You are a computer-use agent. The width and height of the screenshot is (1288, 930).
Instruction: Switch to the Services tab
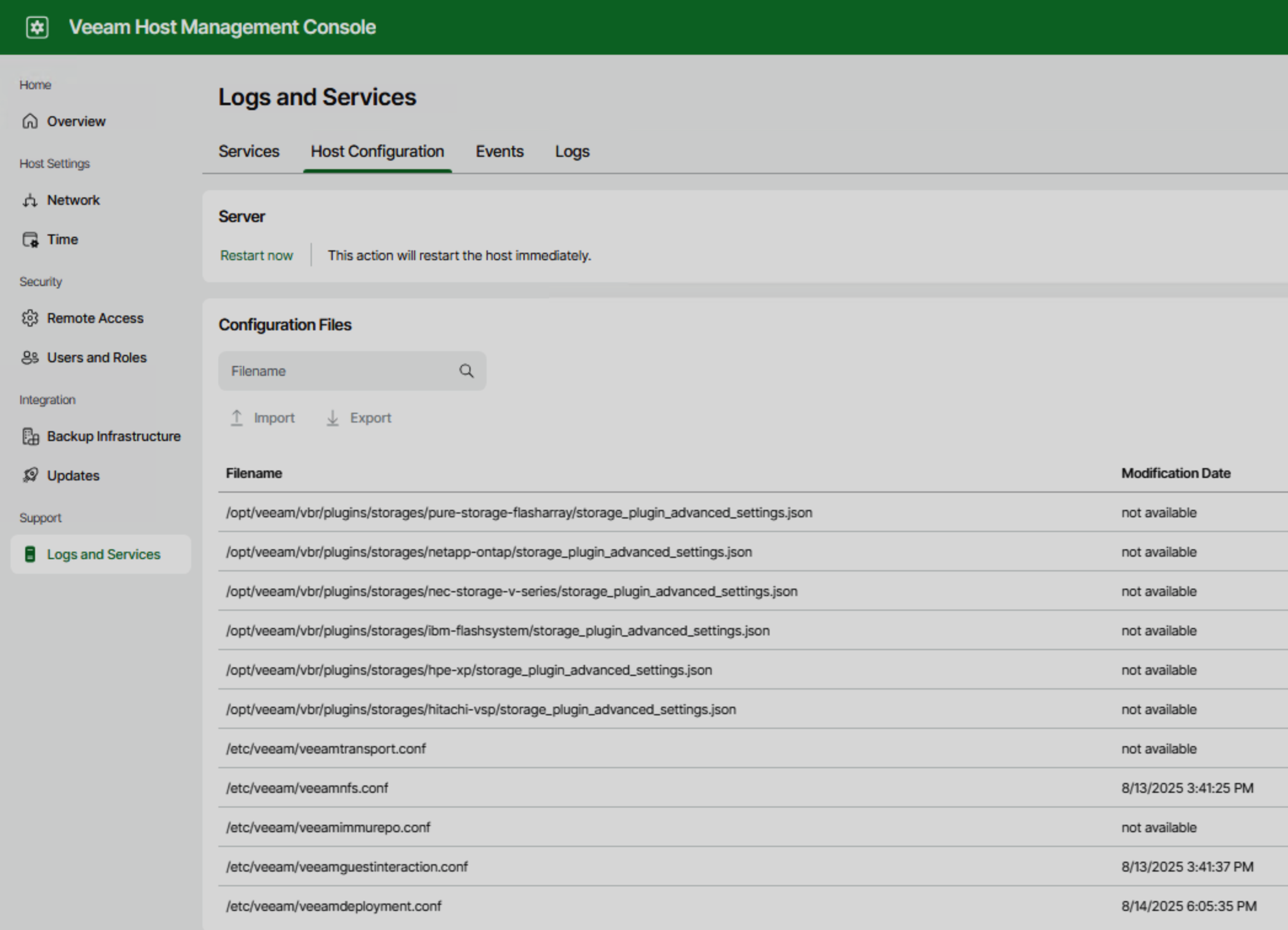[x=248, y=151]
